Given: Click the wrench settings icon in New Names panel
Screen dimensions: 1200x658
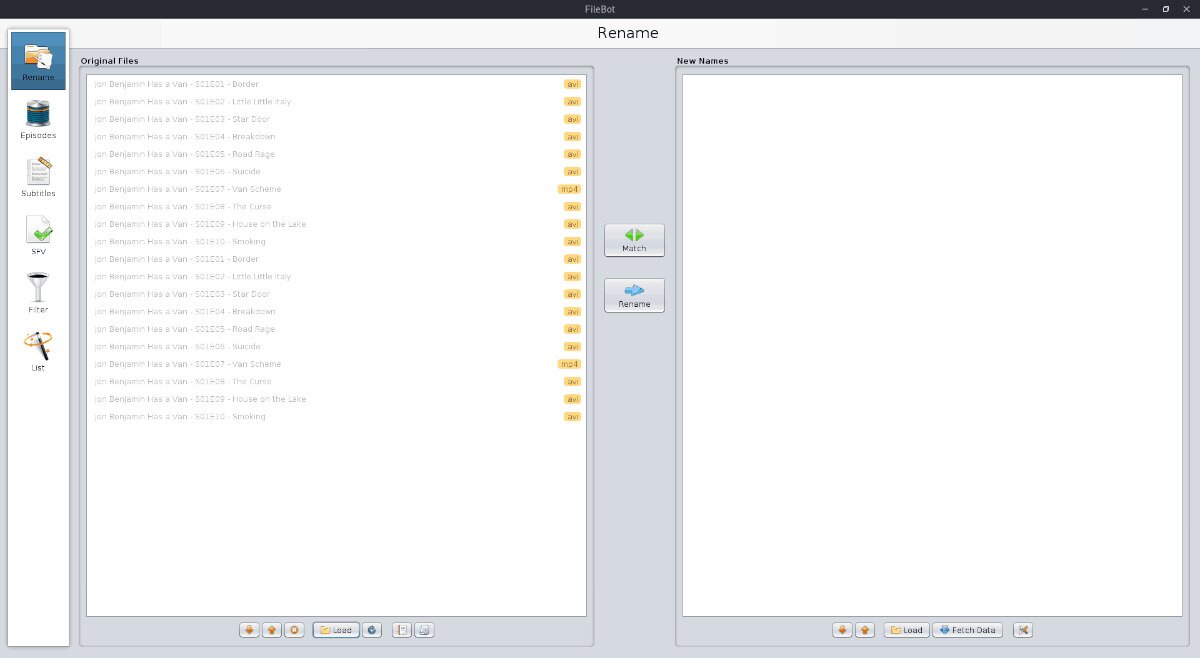Looking at the screenshot, I should coord(1023,630).
